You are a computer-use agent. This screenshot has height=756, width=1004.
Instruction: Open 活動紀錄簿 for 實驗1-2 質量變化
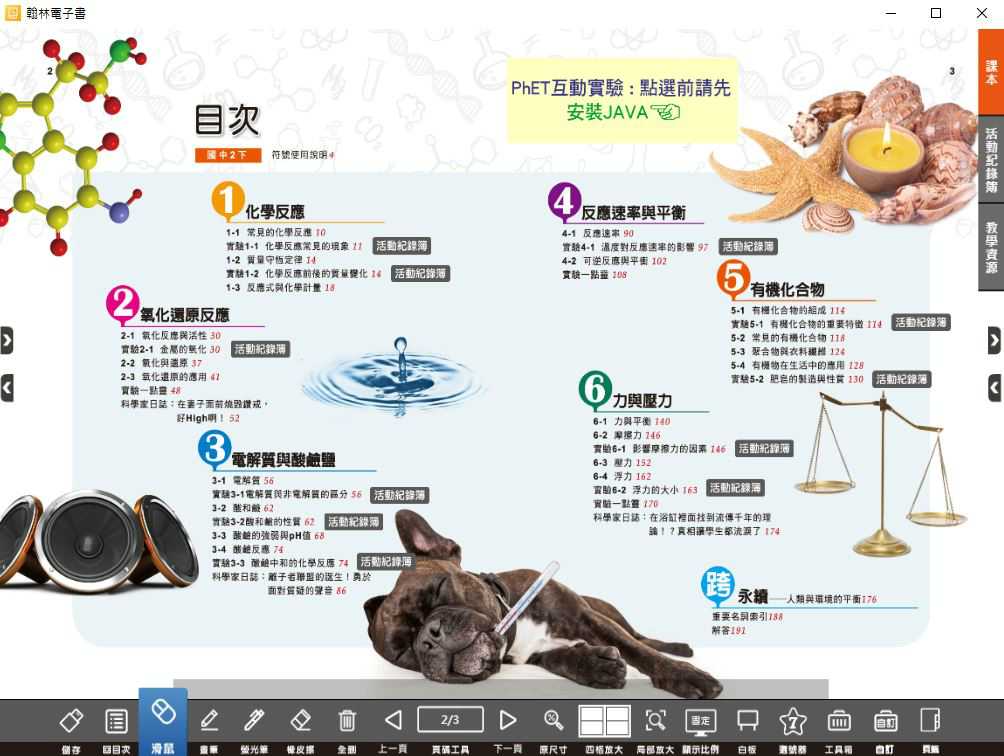pos(420,273)
